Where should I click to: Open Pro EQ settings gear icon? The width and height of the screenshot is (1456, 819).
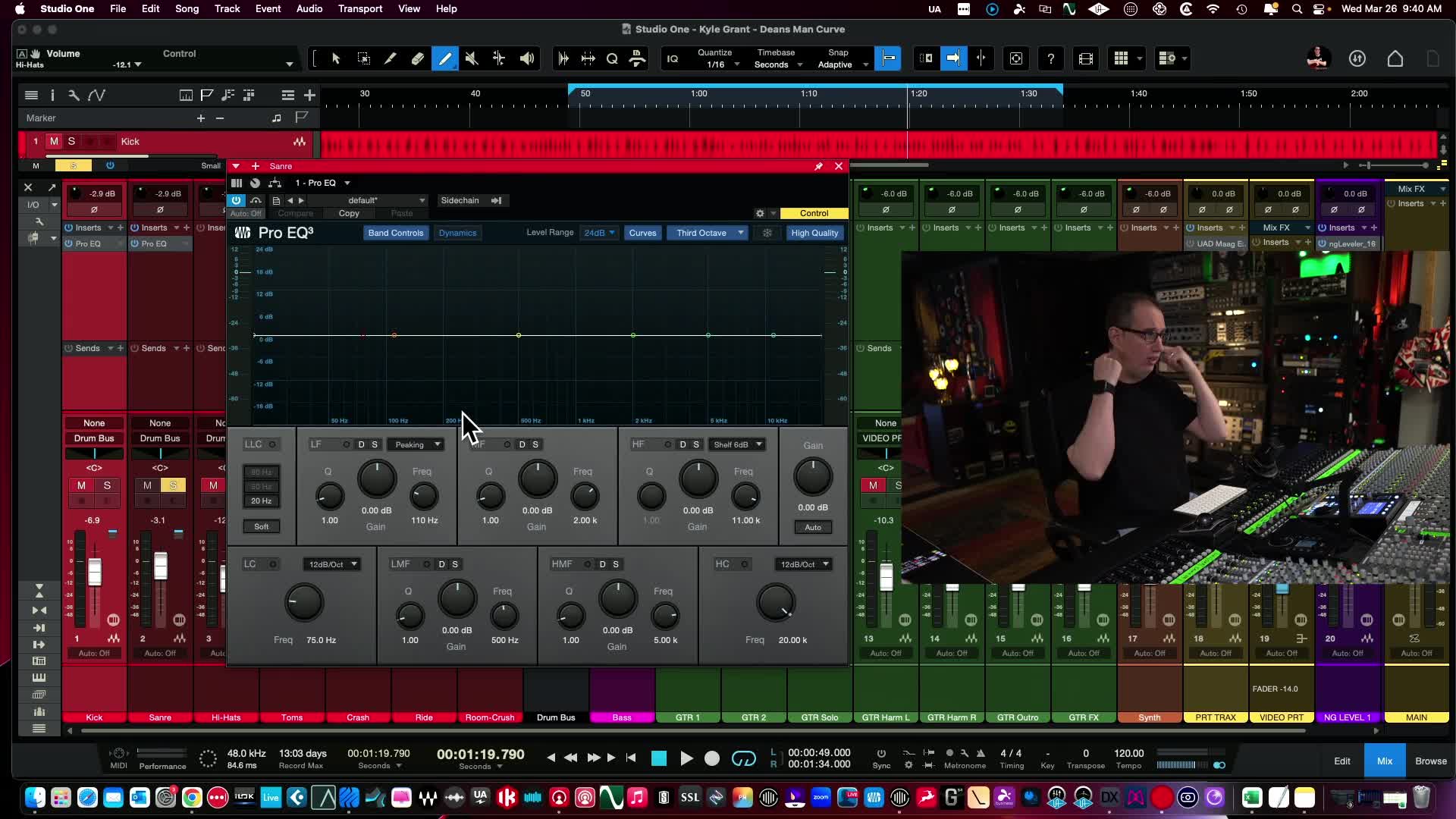[760, 213]
